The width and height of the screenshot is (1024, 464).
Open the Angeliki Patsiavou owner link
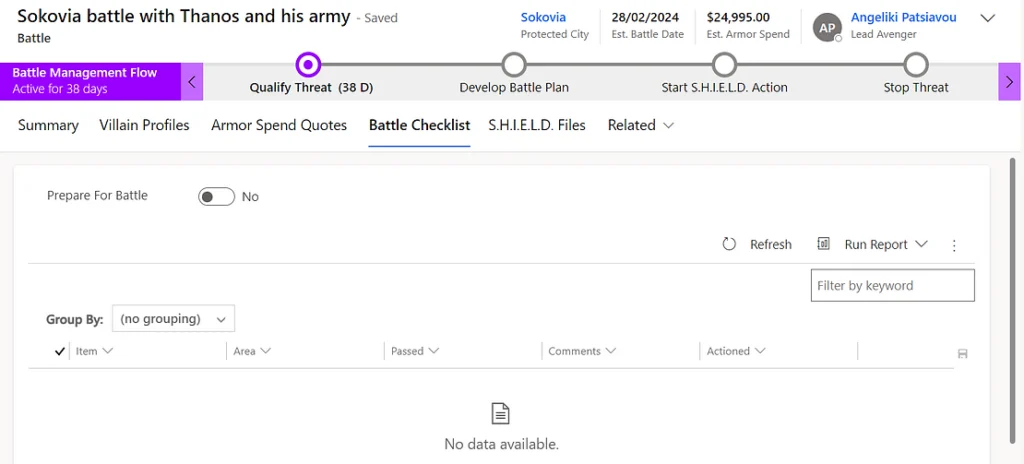(x=903, y=17)
